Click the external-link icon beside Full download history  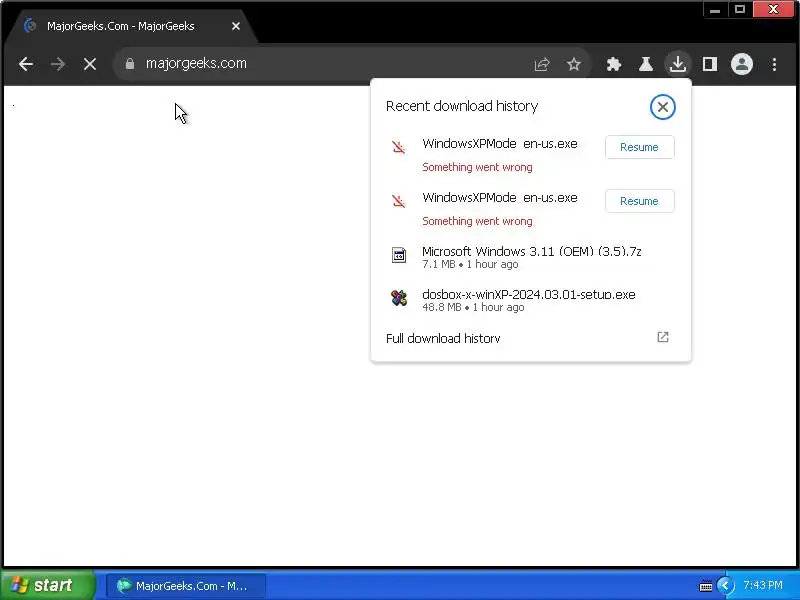663,337
